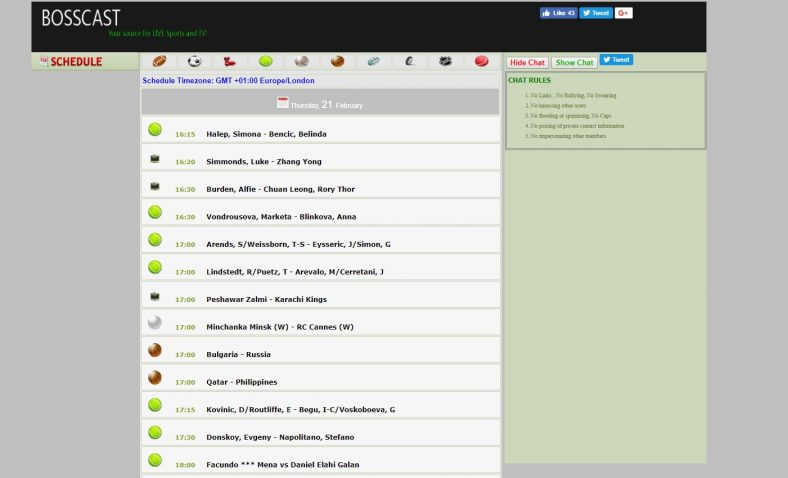Click the CHAT RULES heading
This screenshot has height=478, width=788.
[x=529, y=80]
